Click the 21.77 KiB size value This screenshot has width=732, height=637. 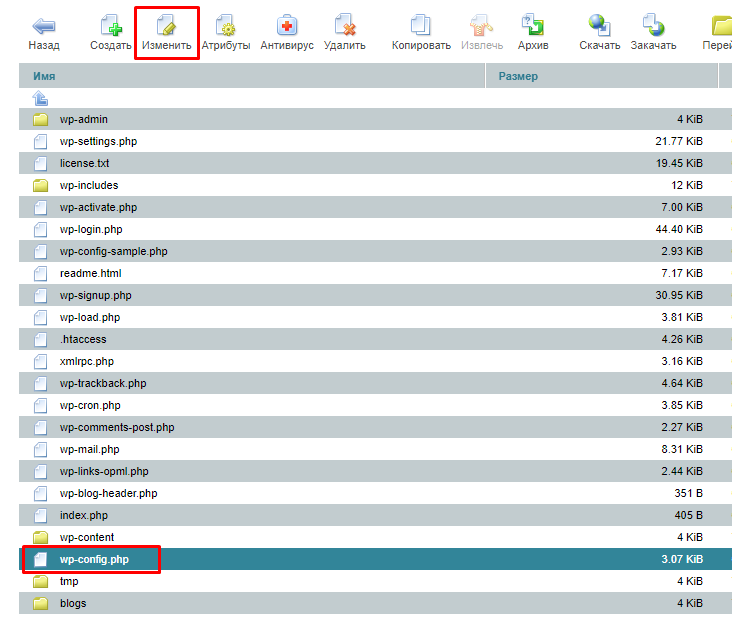click(679, 141)
